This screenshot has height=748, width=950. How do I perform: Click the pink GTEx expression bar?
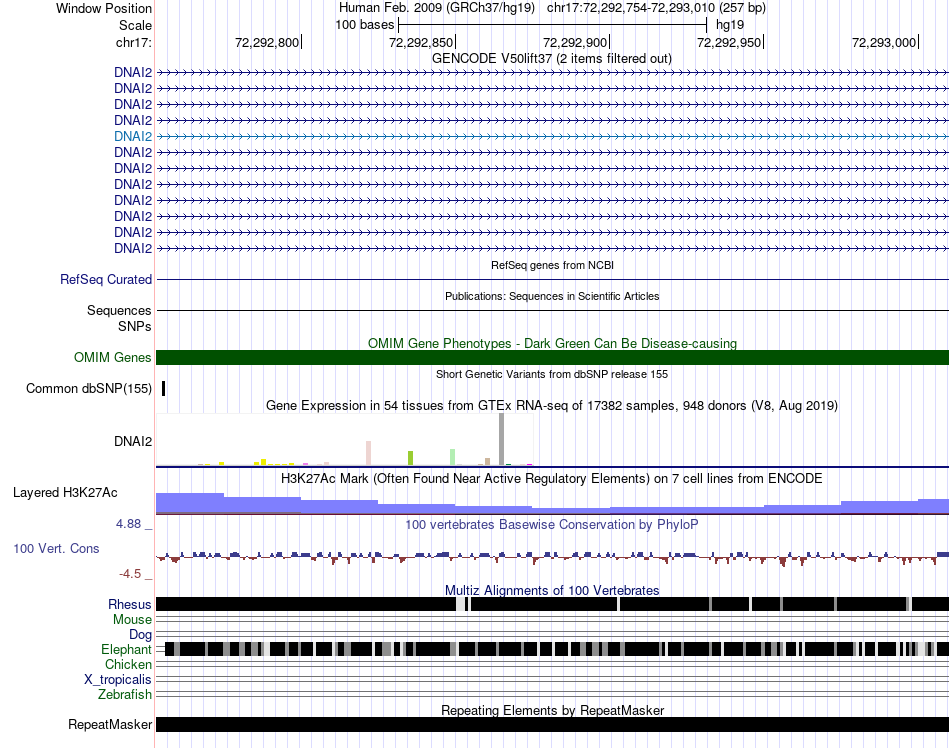pos(368,453)
